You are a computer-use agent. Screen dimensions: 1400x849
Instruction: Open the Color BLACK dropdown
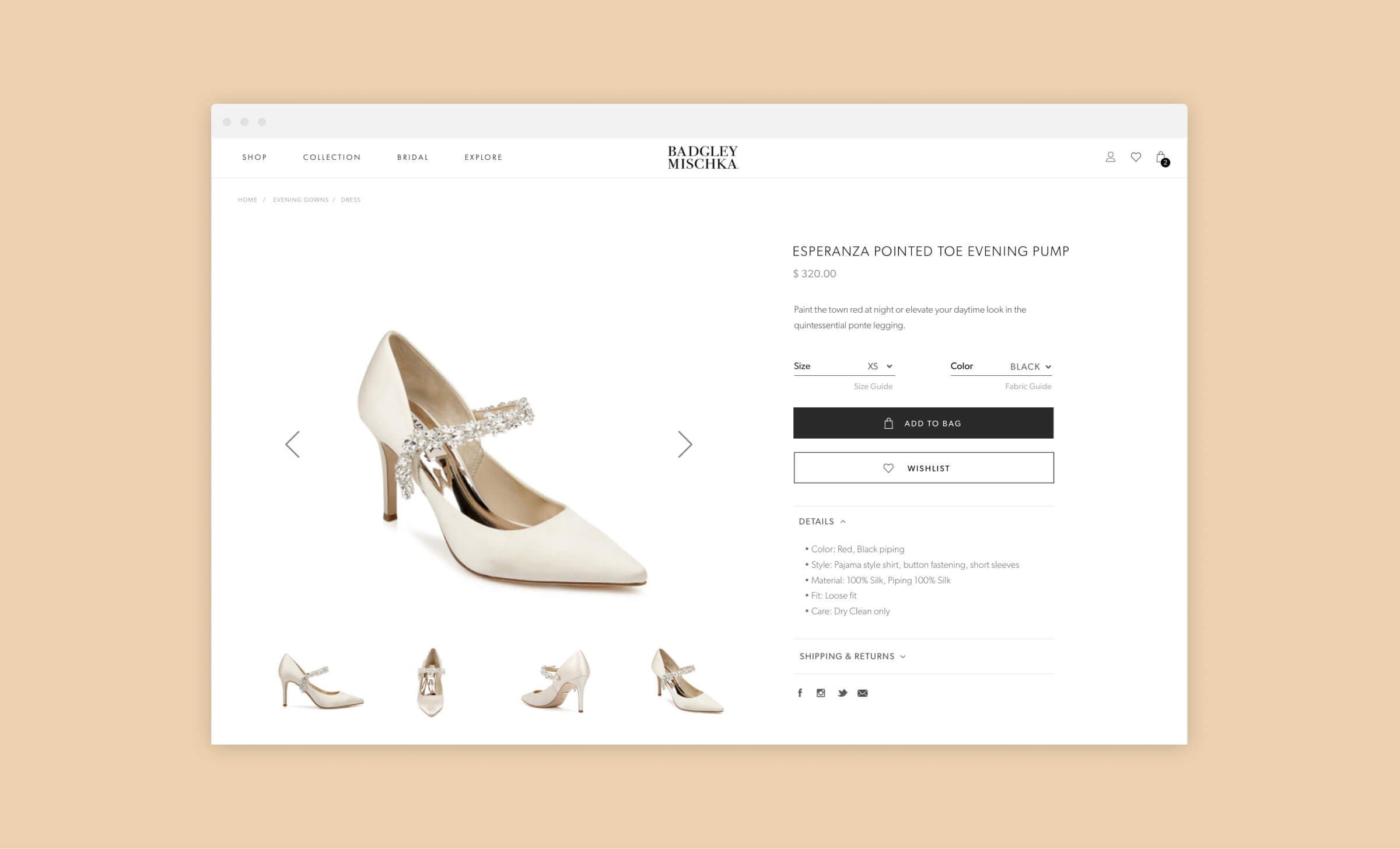1030,366
